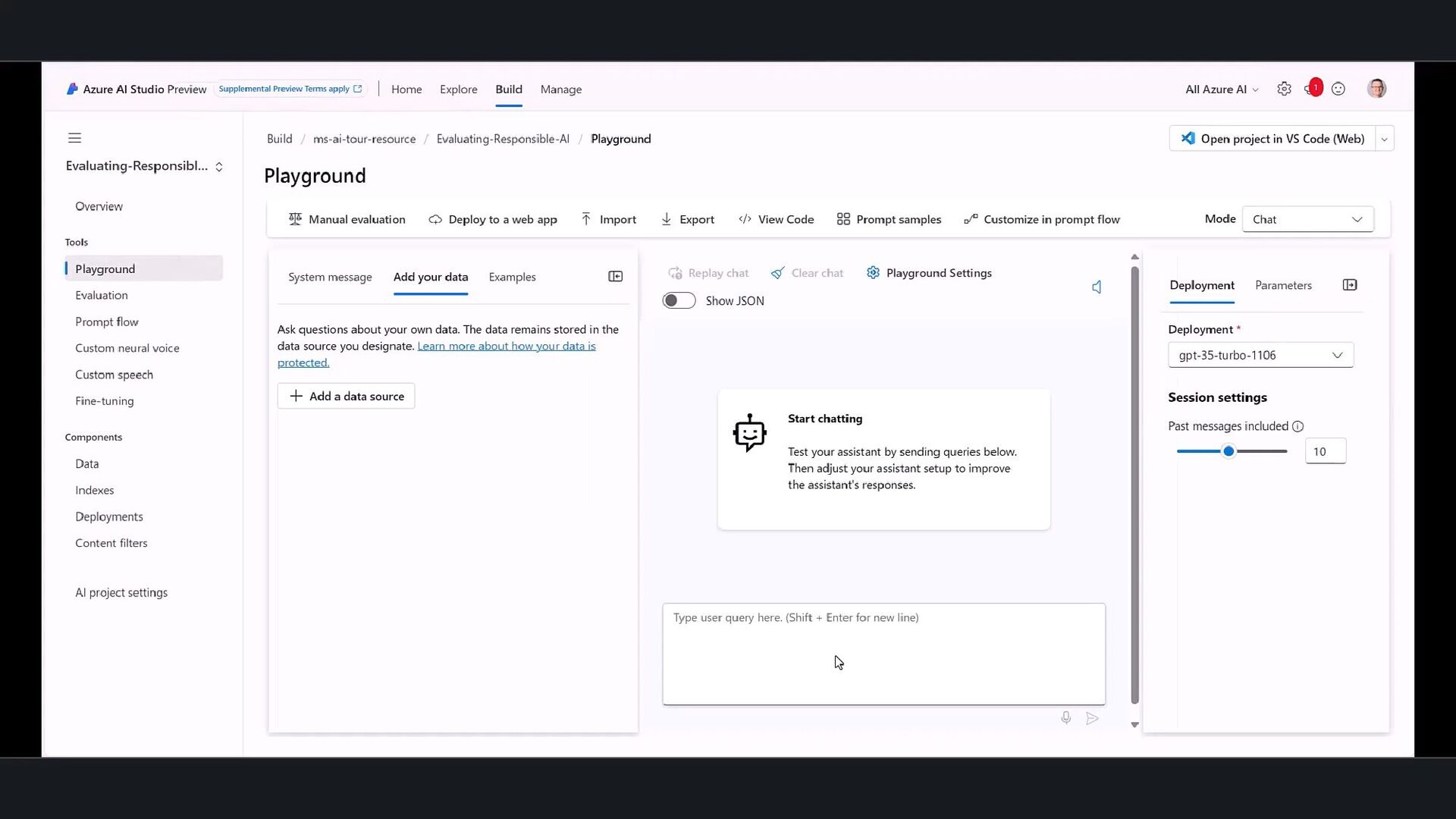Click Replay chat
This screenshot has height=819, width=1456.
pos(708,273)
